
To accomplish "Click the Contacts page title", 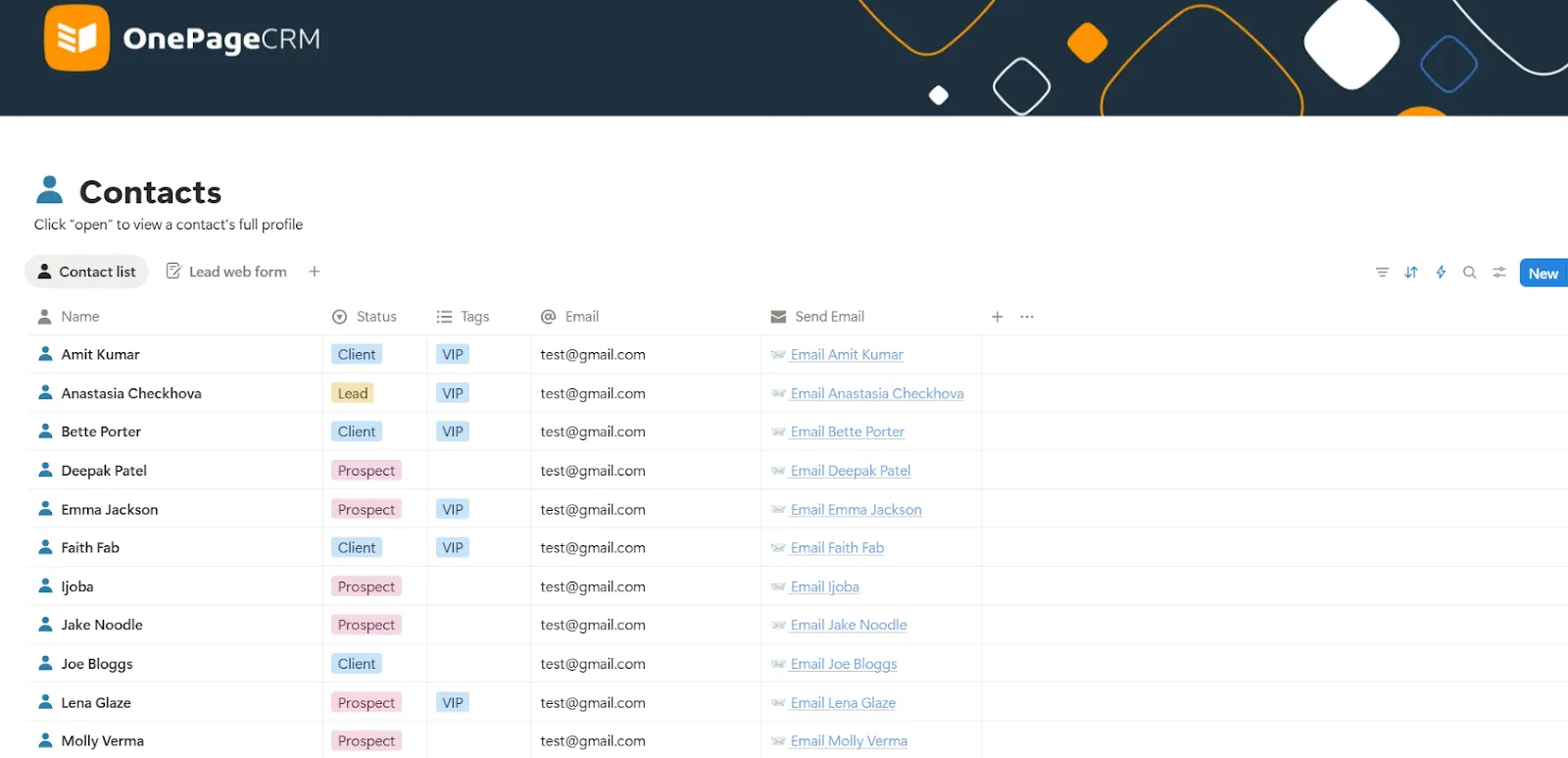I will [x=150, y=191].
